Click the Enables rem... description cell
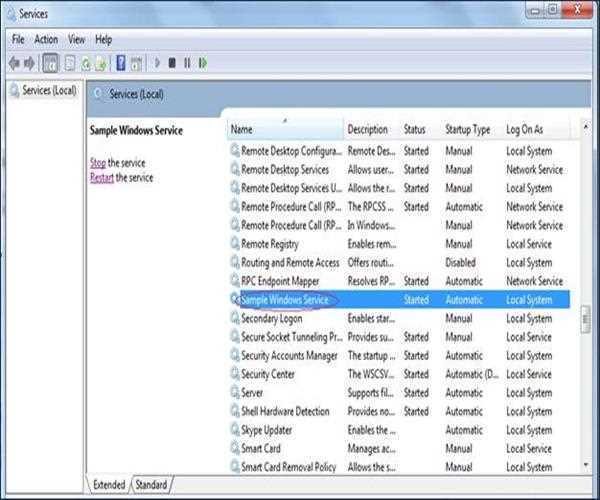 point(372,244)
